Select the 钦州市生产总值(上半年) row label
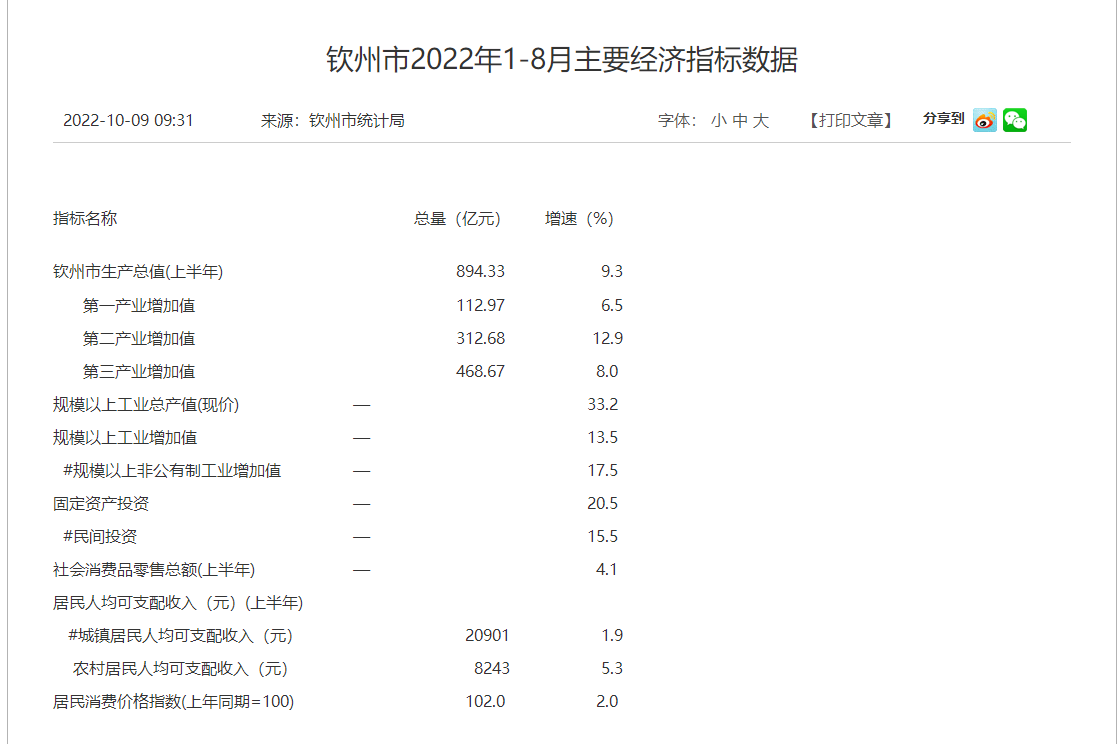The height and width of the screenshot is (744, 1118). pos(138,272)
